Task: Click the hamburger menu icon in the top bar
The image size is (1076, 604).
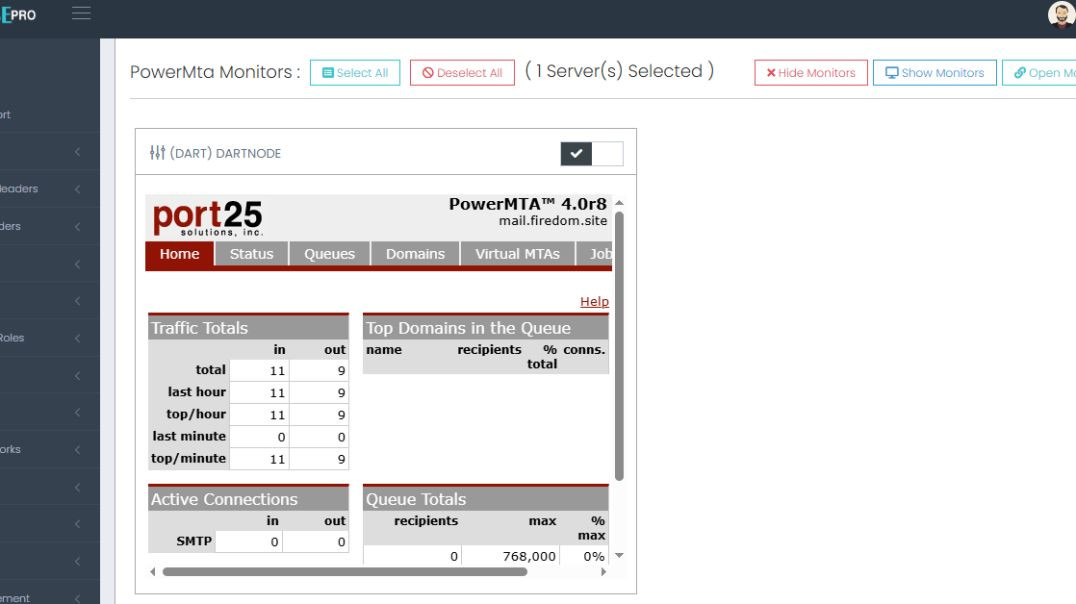Action: click(81, 13)
